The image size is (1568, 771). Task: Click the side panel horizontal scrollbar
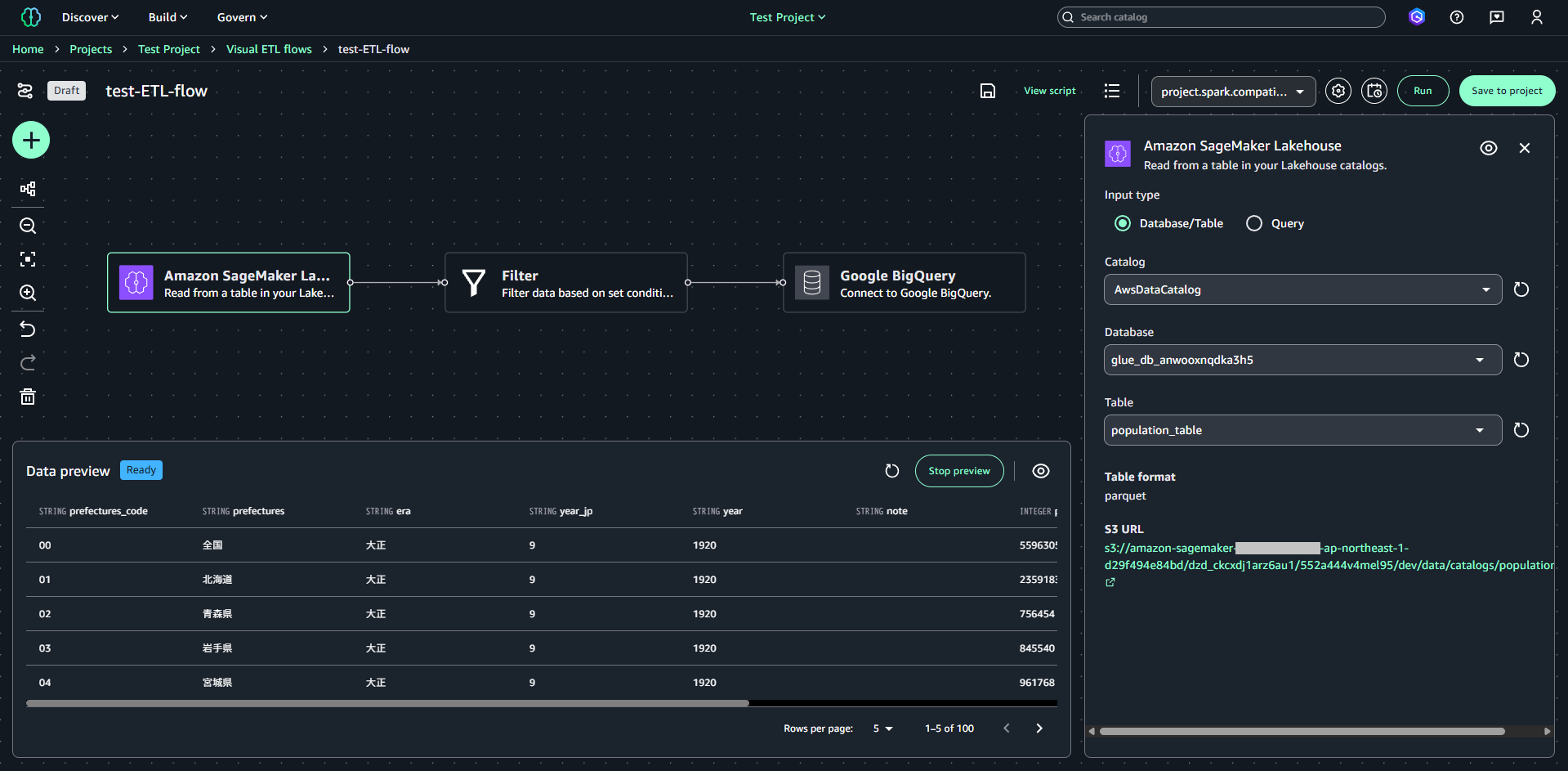click(x=1302, y=732)
